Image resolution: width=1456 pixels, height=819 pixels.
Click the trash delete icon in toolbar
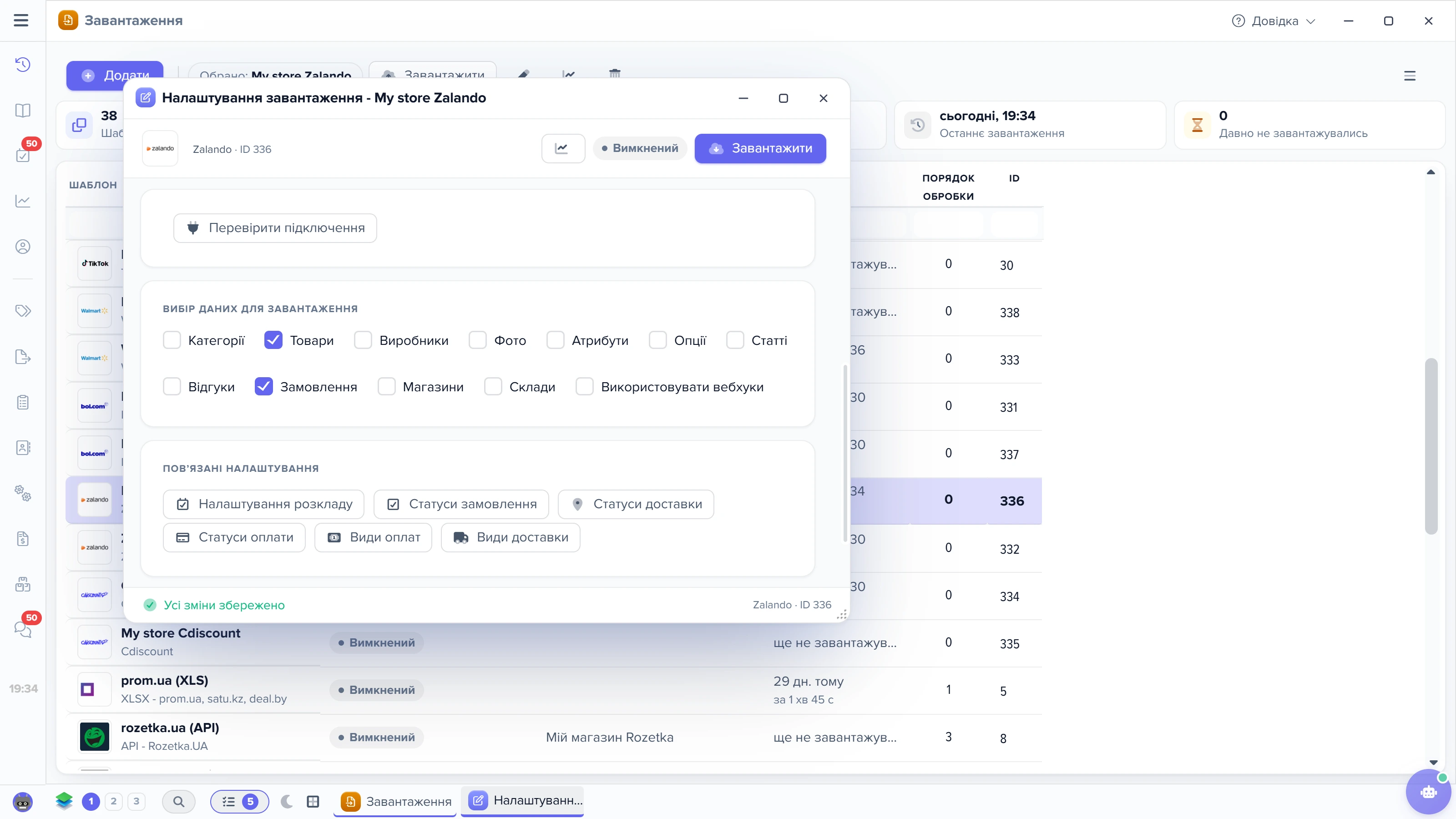[615, 74]
